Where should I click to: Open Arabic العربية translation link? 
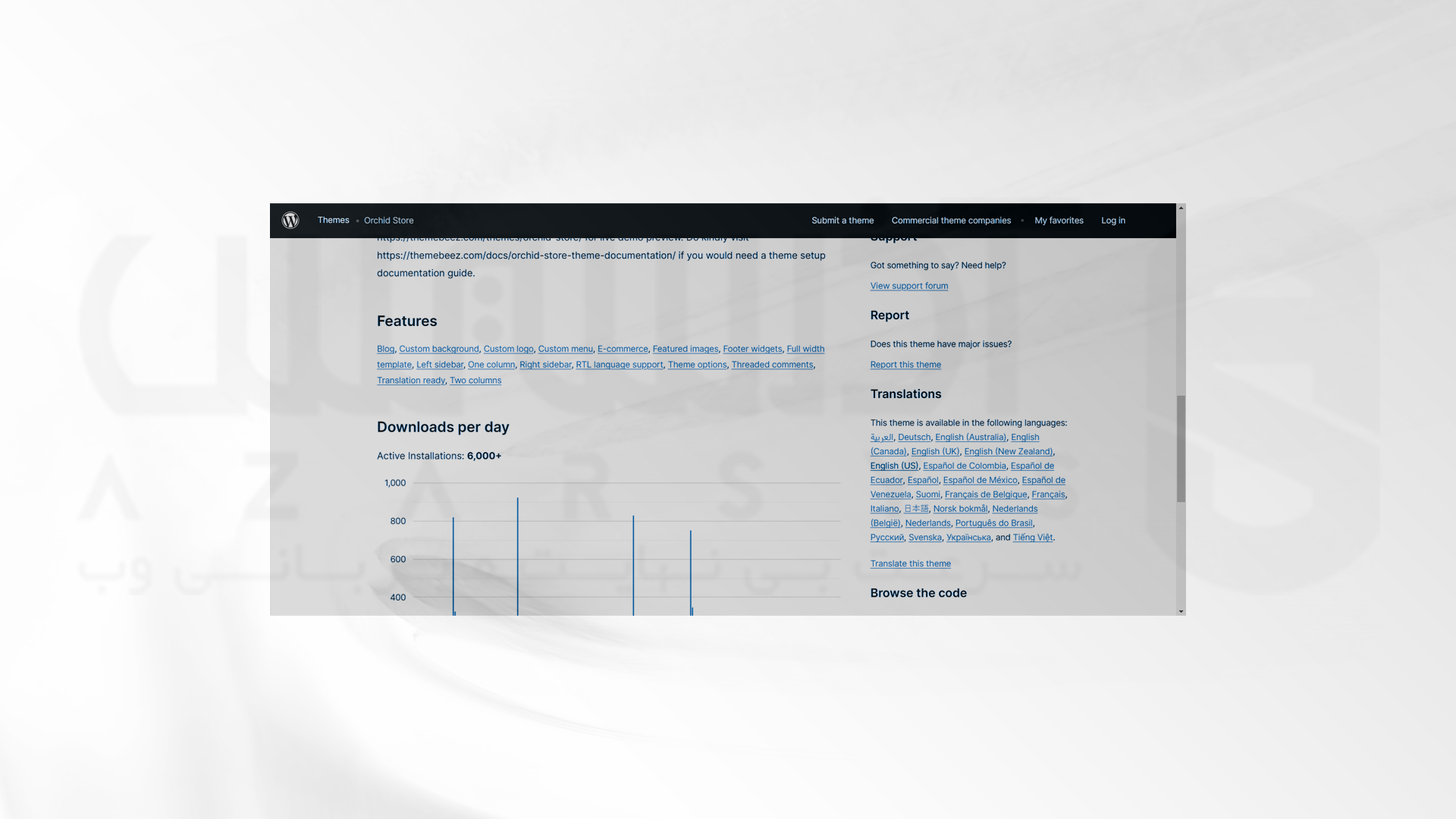point(881,438)
